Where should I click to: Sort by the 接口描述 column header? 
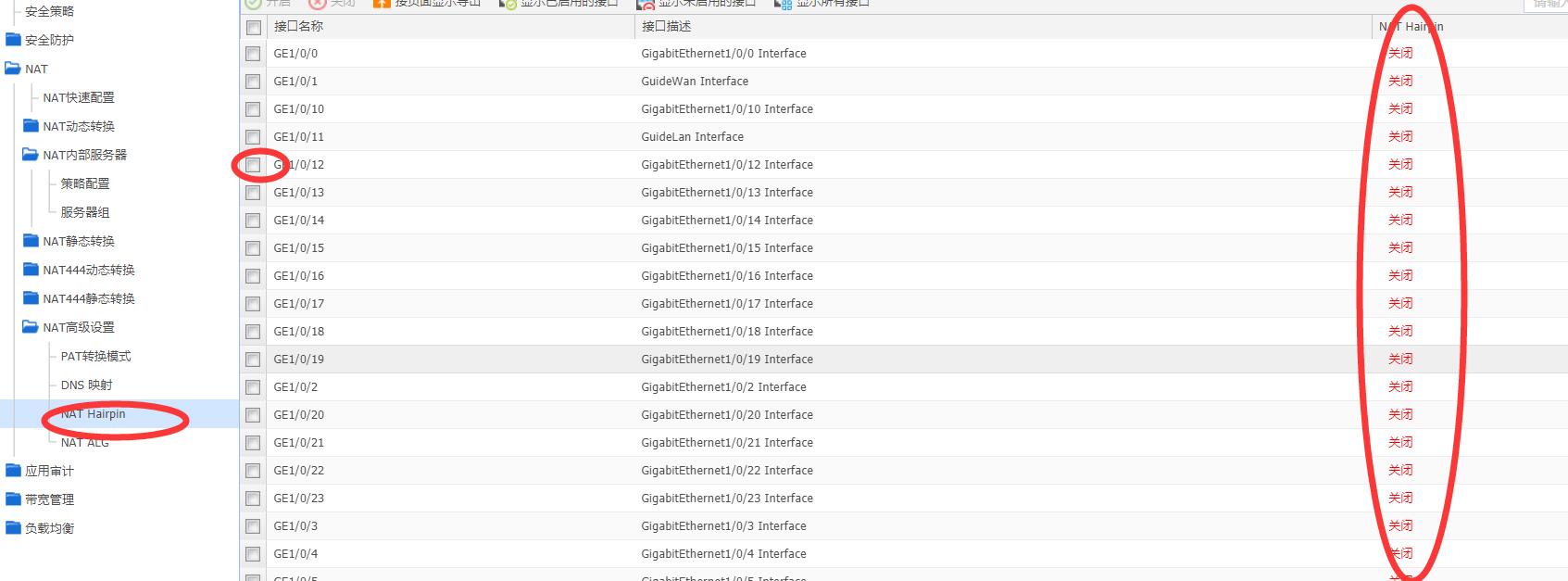coord(666,26)
